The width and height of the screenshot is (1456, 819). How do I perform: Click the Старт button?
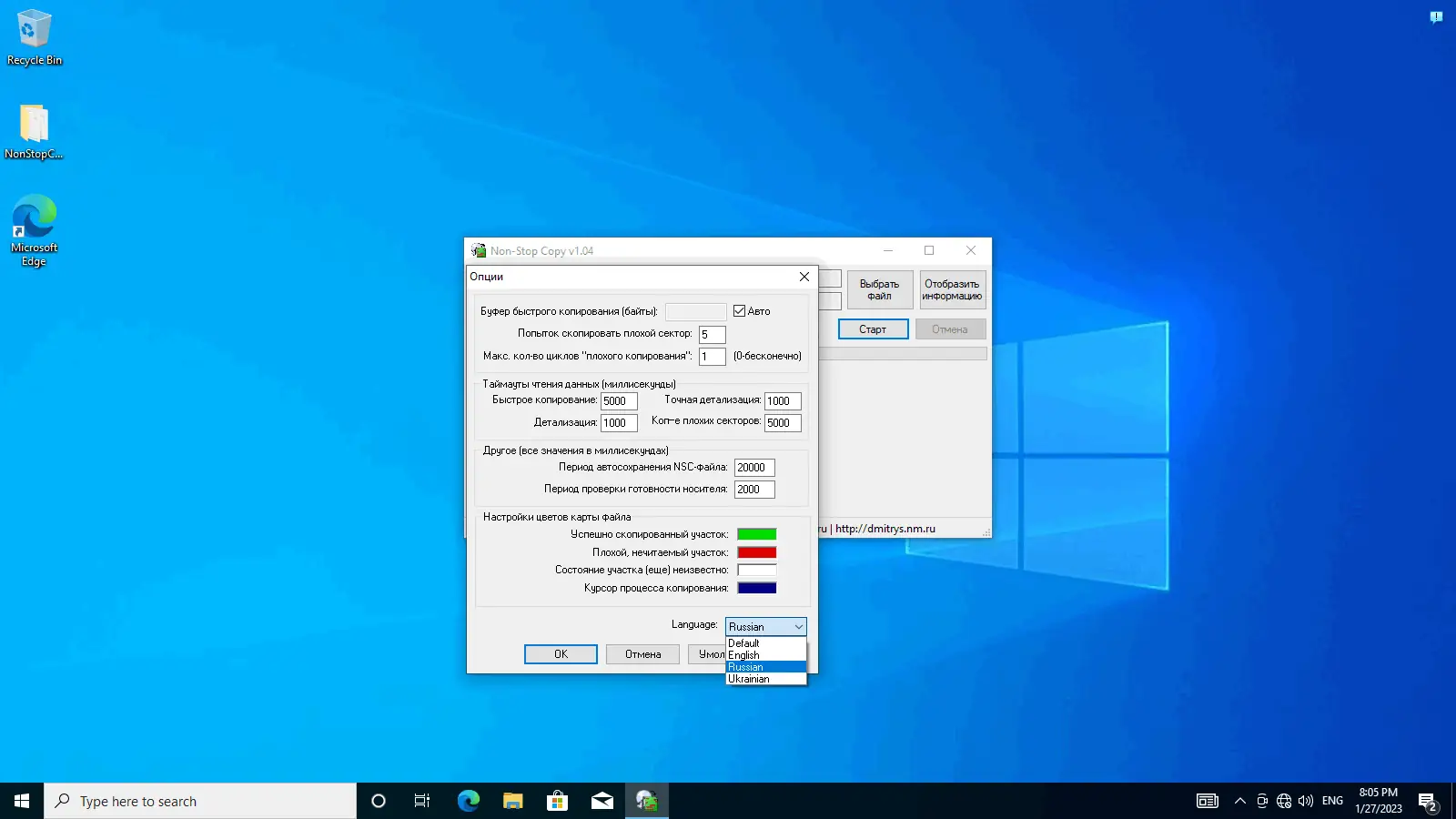pos(873,329)
